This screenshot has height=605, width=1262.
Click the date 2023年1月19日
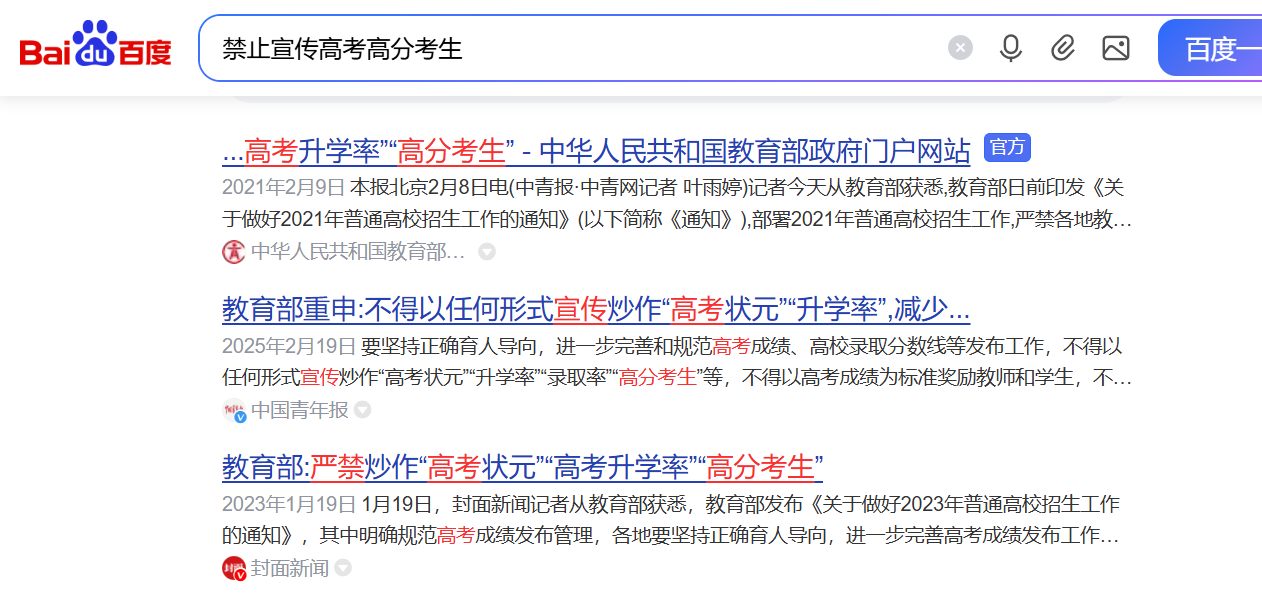[x=289, y=503]
